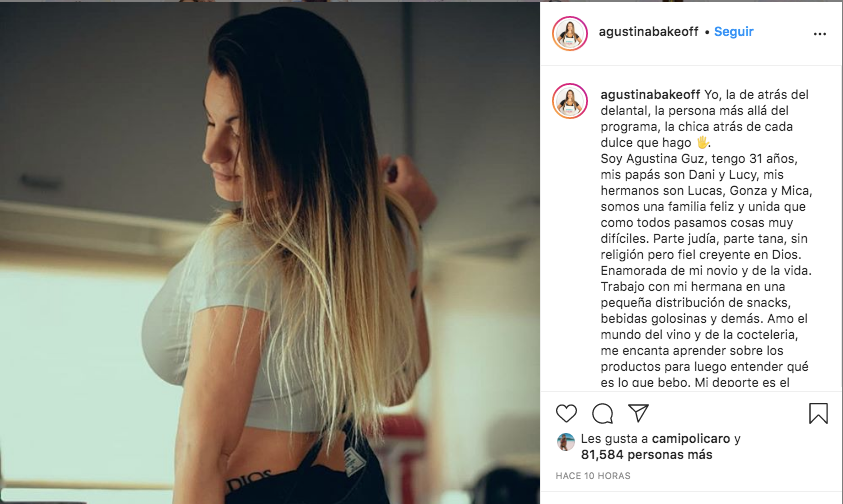Like the post with the heart icon
This screenshot has width=843, height=504.
(x=566, y=414)
